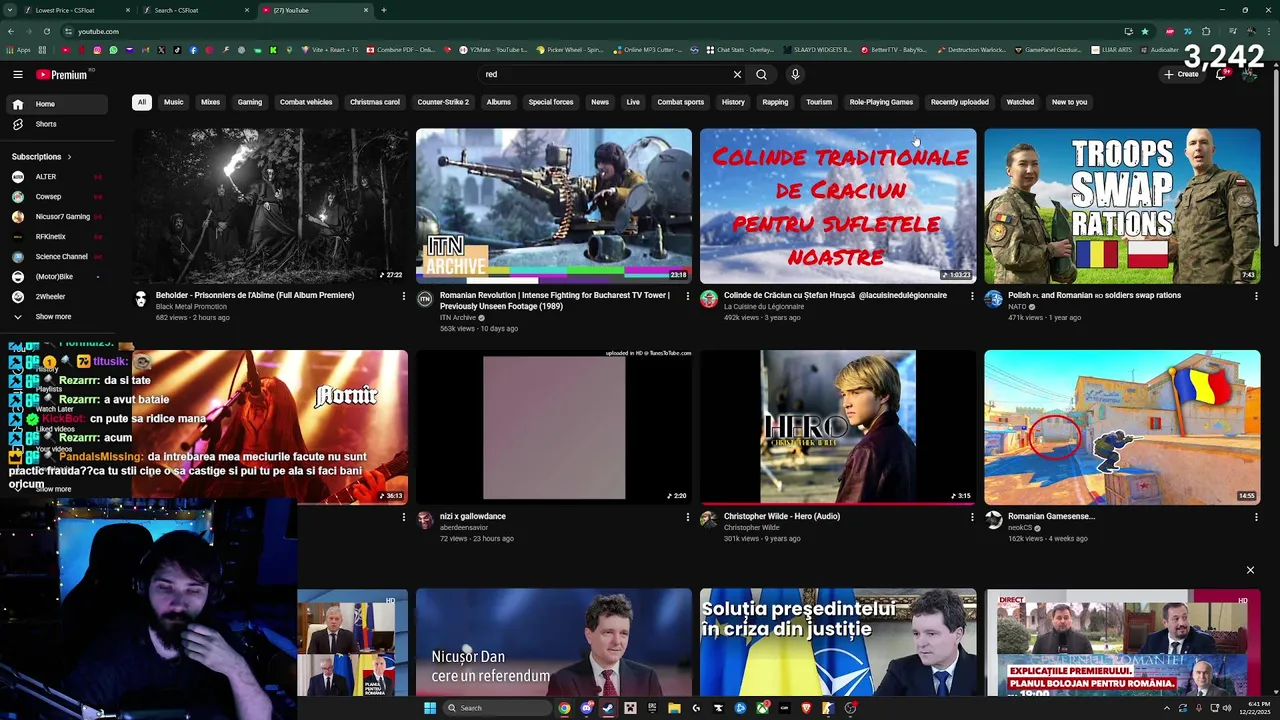The image size is (1280, 720).
Task: Select the Albums filter chip
Action: pos(499,102)
